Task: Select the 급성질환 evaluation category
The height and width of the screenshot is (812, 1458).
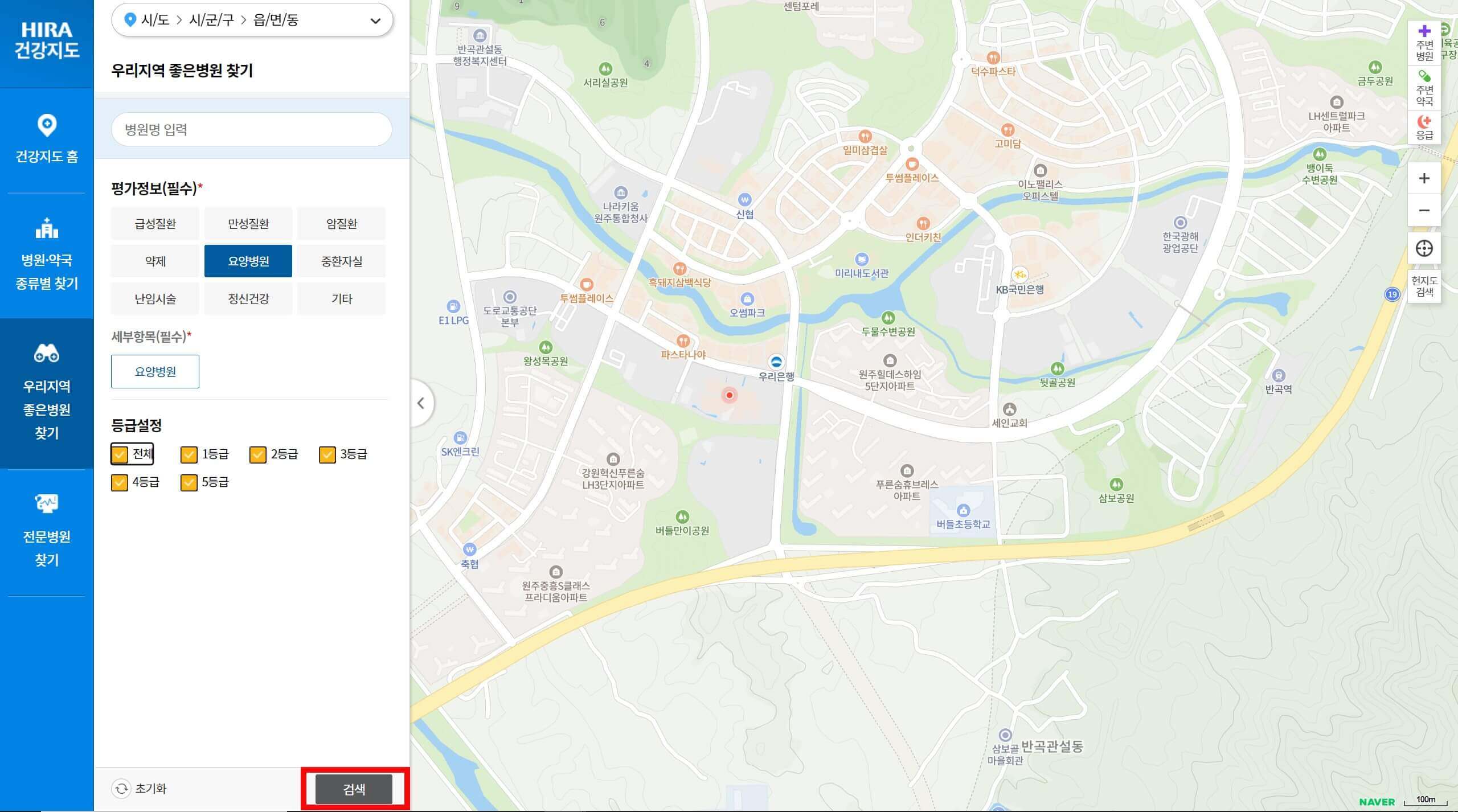Action: (155, 223)
